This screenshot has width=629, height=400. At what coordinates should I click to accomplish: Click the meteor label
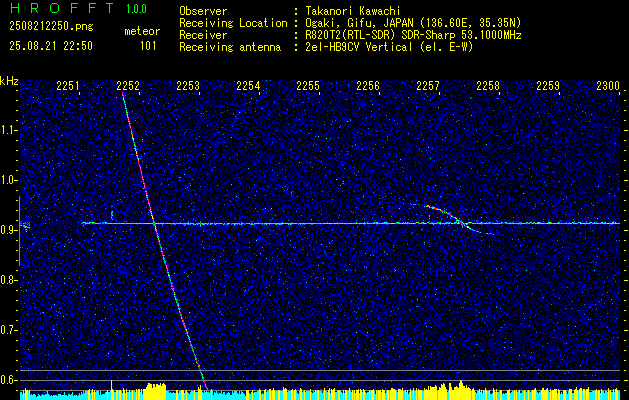click(142, 31)
